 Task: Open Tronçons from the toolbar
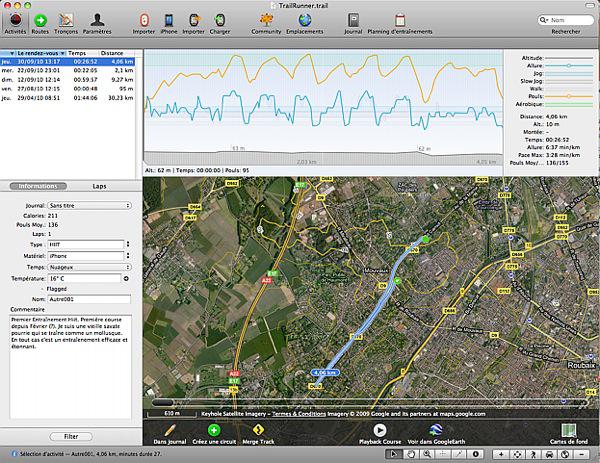pos(66,20)
